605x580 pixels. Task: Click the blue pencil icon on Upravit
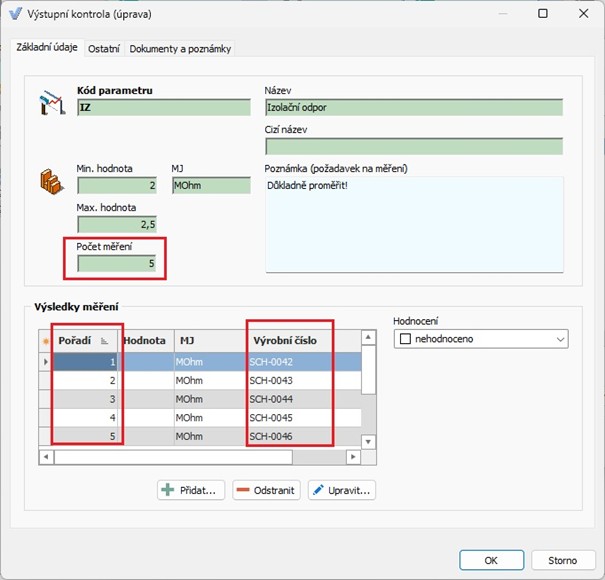[x=318, y=490]
